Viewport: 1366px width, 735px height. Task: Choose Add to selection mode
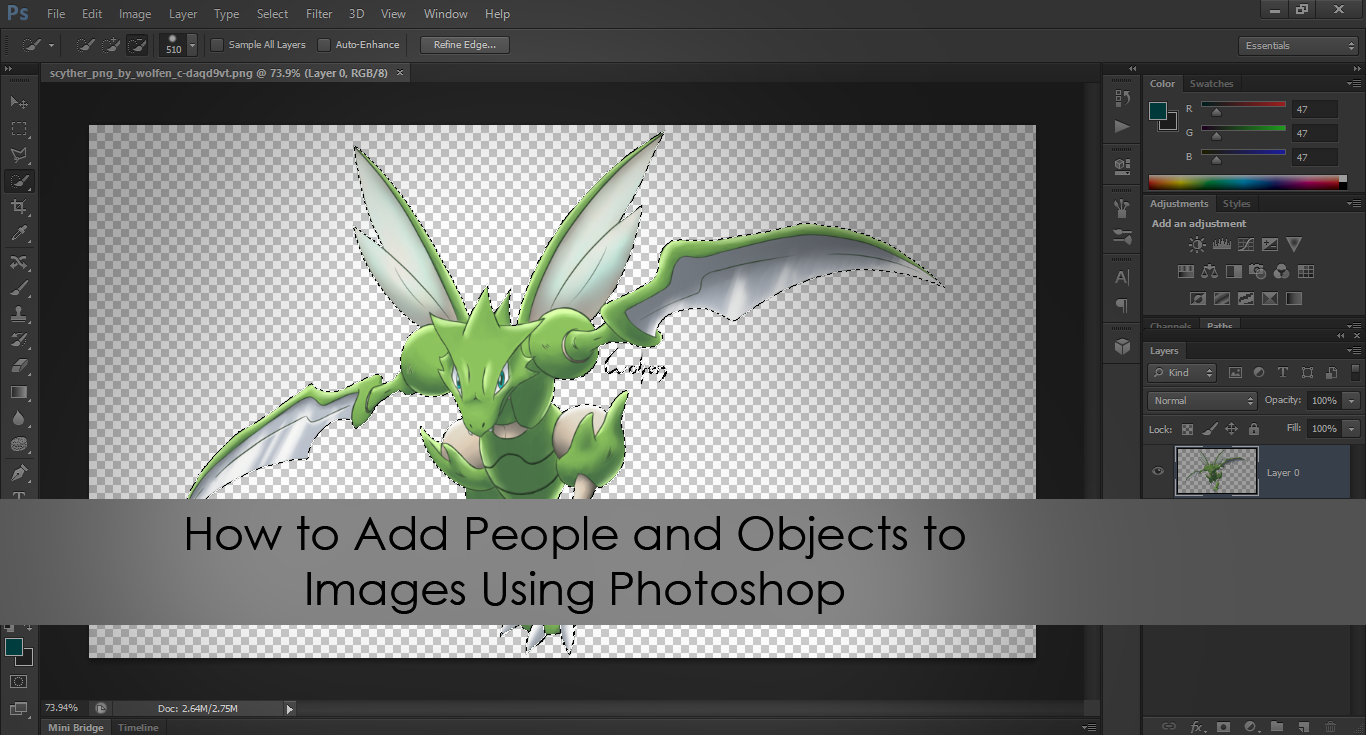pyautogui.click(x=111, y=45)
